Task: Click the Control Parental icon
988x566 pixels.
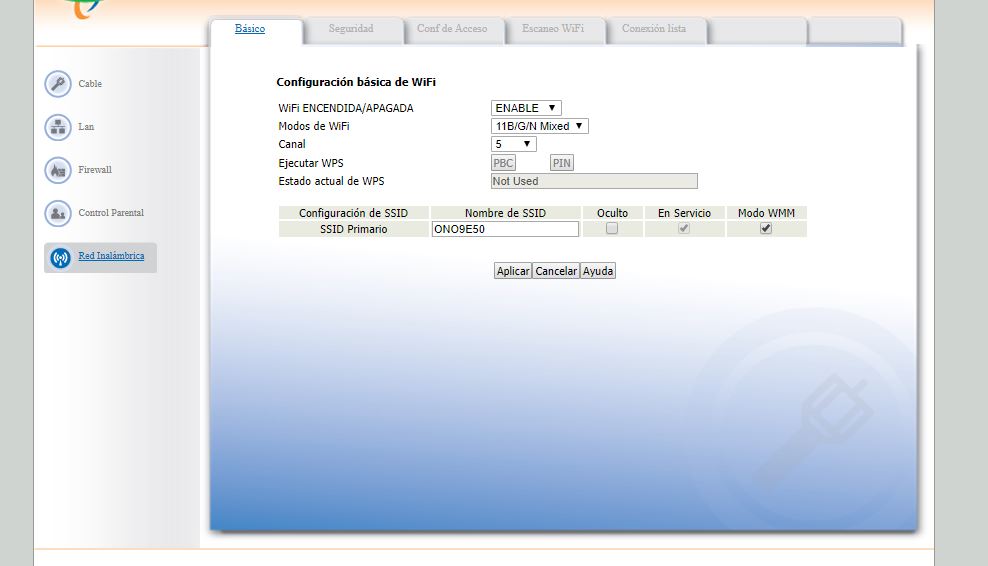Action: 58,213
